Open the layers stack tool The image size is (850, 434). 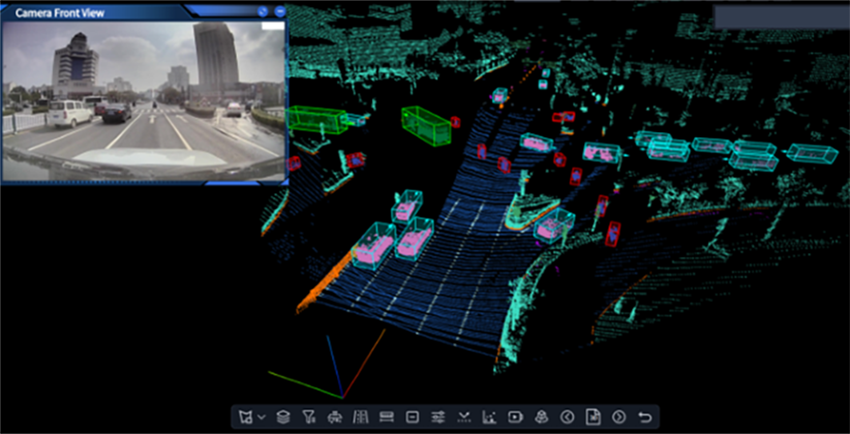(283, 417)
